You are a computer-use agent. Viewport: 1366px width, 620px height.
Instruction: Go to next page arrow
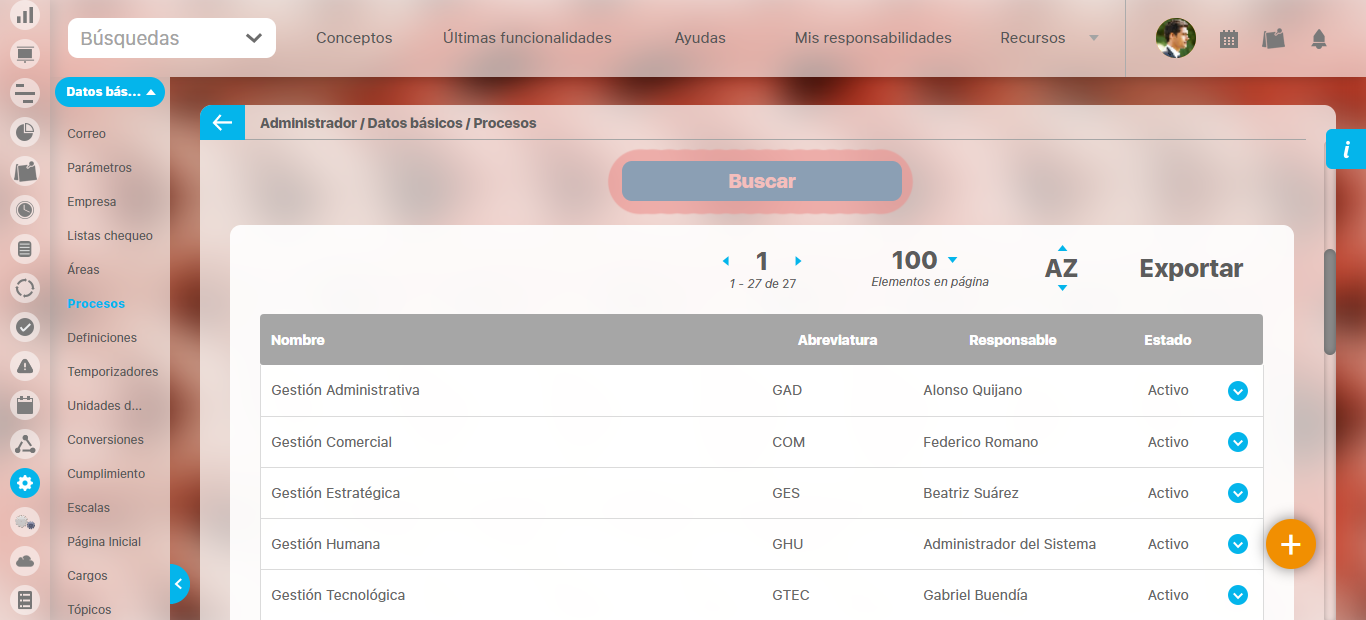tap(798, 261)
